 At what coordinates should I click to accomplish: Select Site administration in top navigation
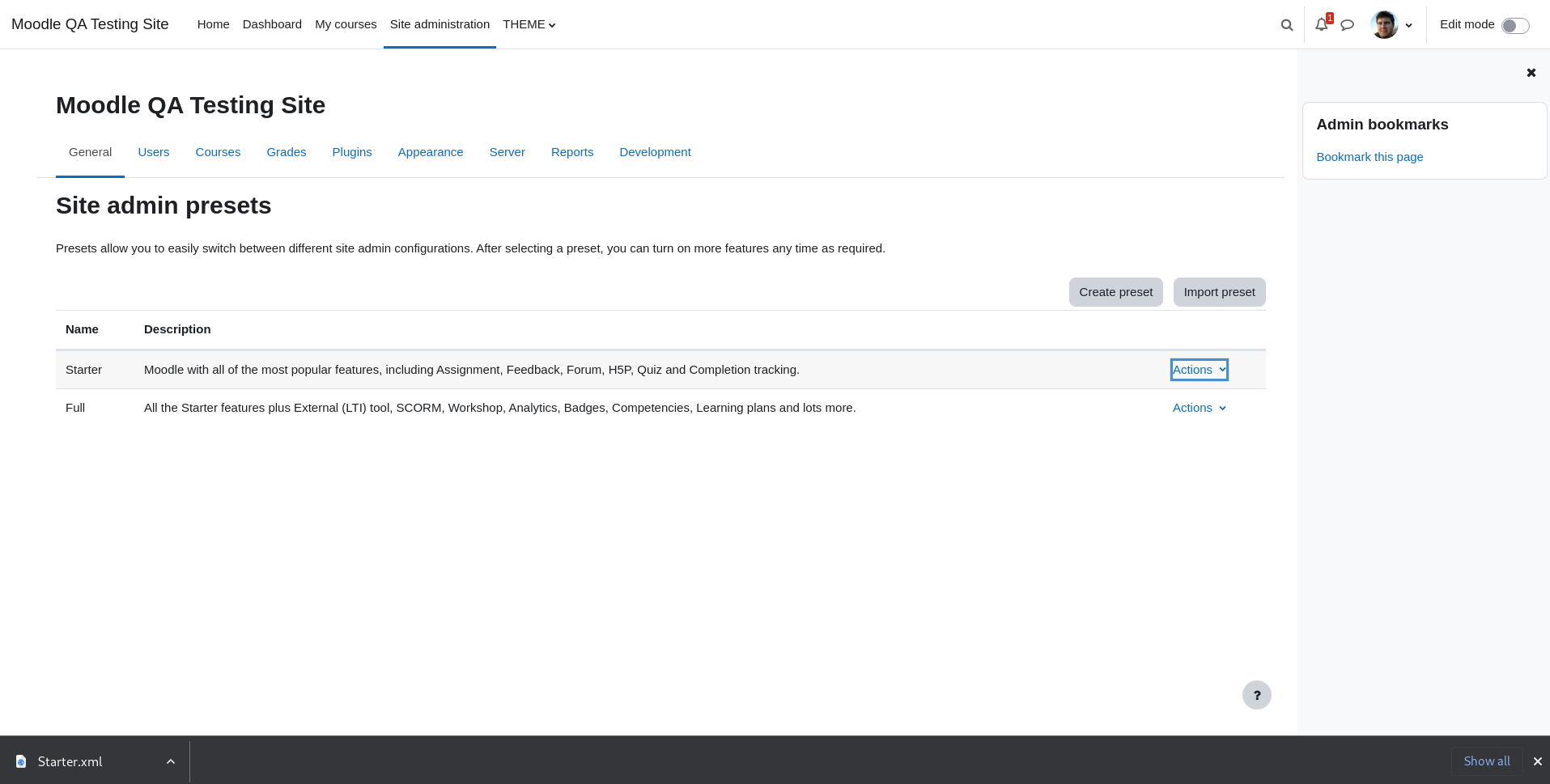click(x=440, y=24)
